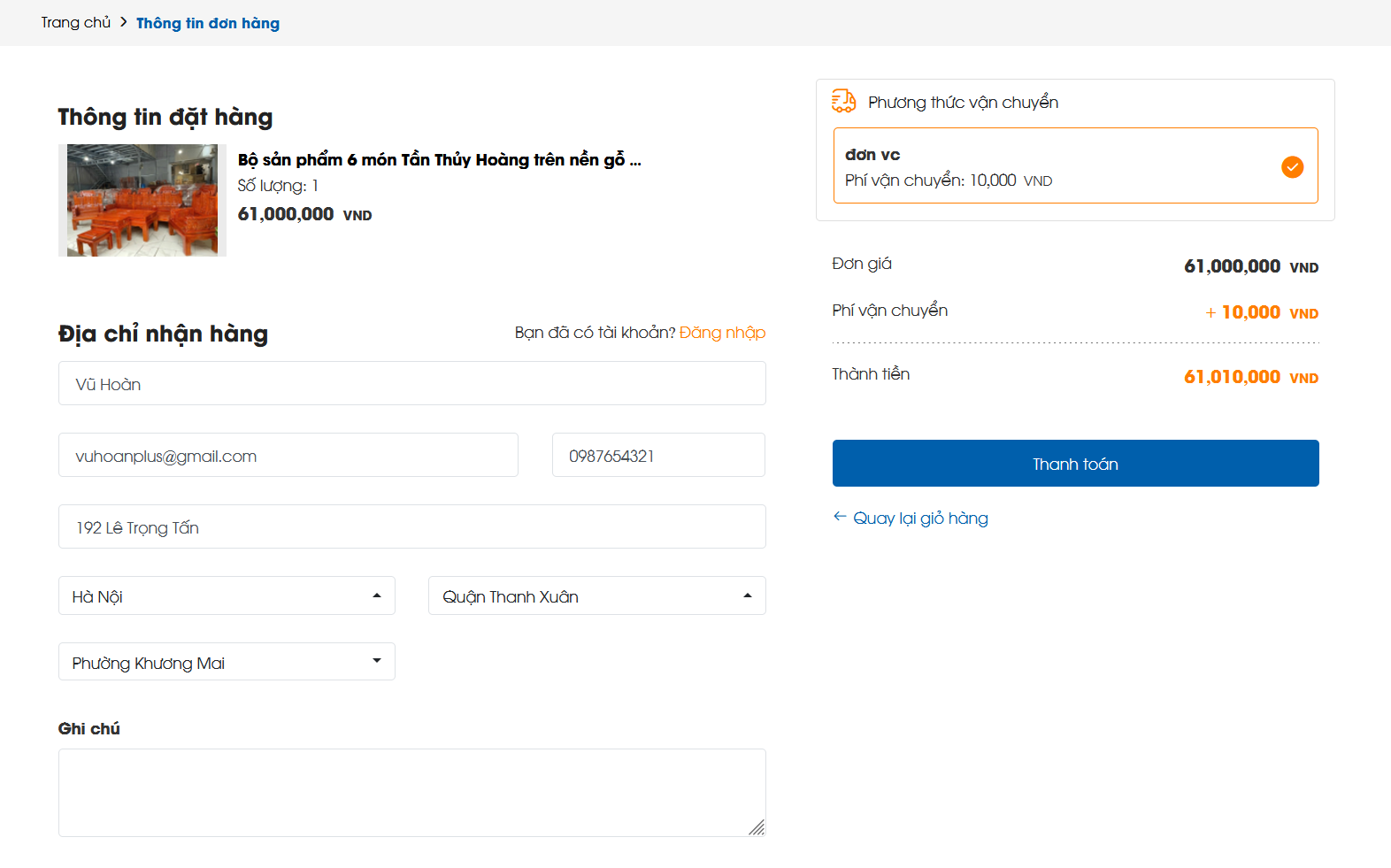Click the Đăng nhập link

722,333
